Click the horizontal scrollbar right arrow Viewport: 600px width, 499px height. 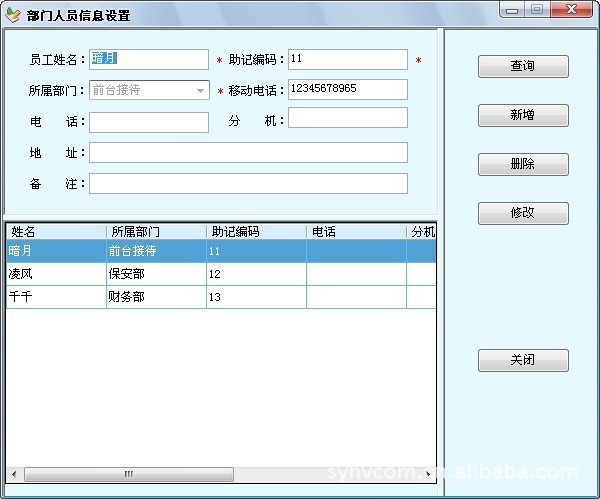coord(427,474)
